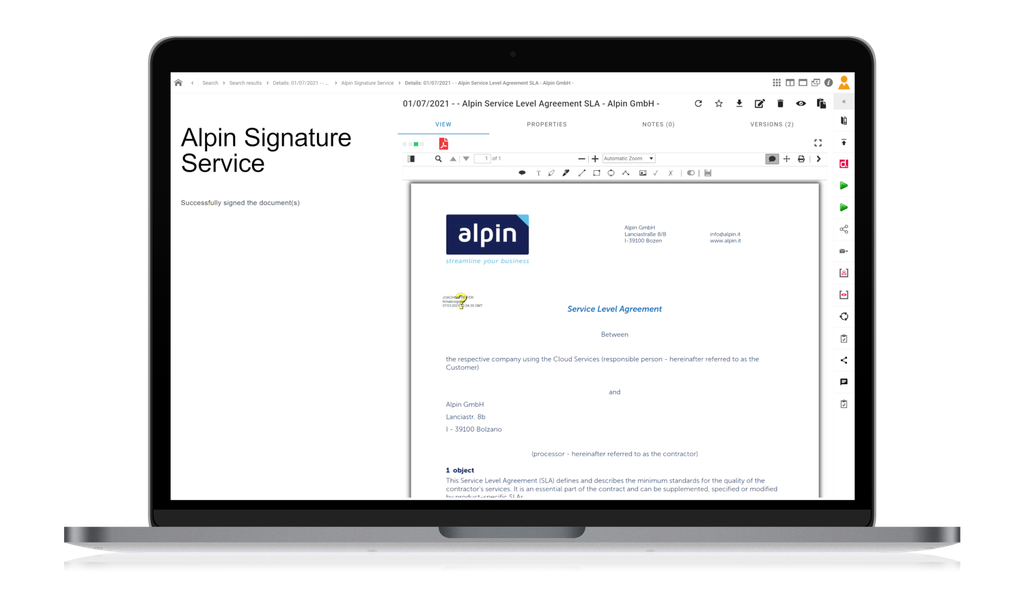
Task: Toggle the annotation visibility switch
Action: click(x=690, y=173)
